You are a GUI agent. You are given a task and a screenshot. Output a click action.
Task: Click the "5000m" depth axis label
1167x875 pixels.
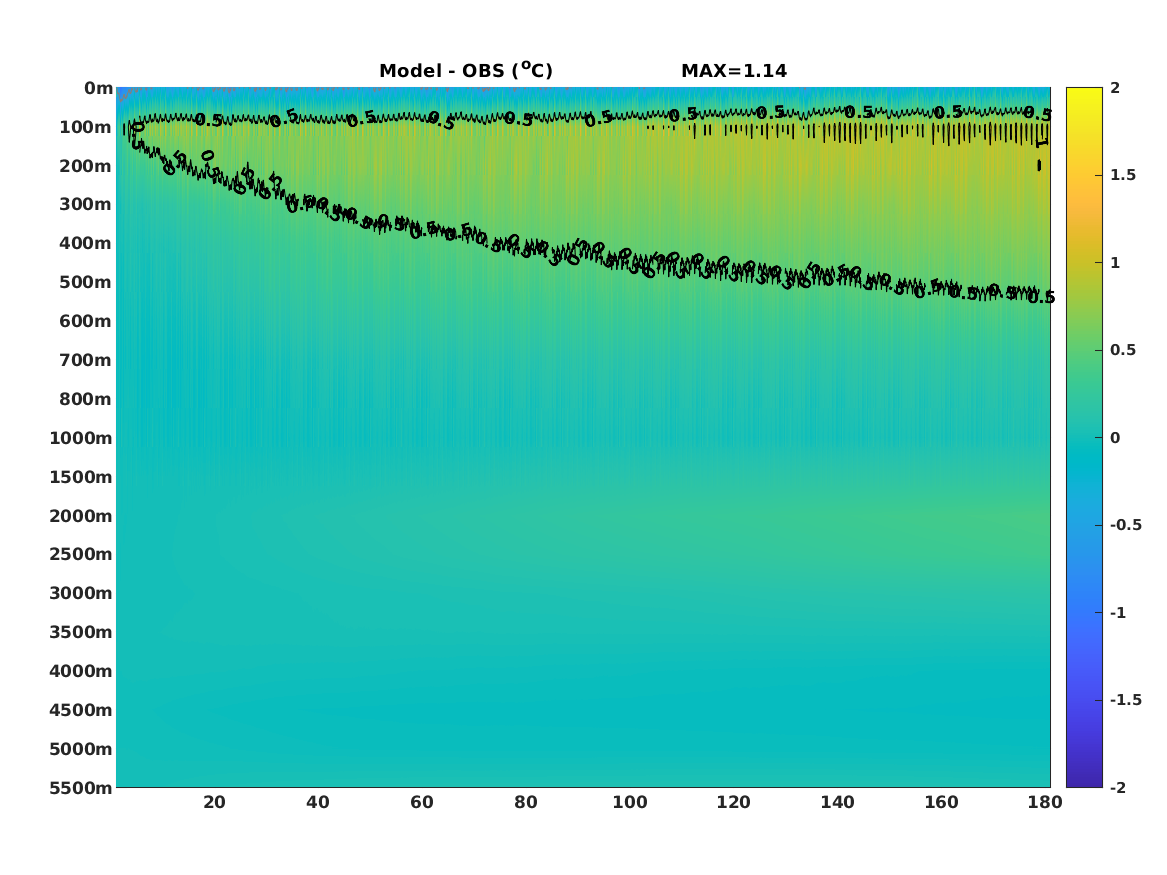tap(81, 749)
